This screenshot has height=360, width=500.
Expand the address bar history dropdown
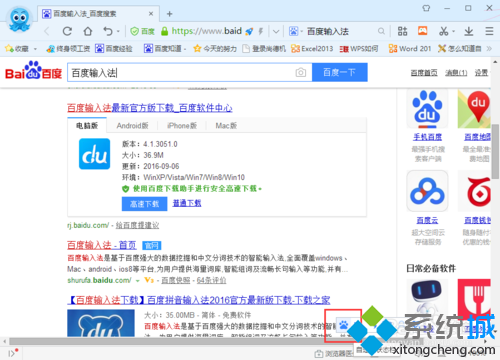(276, 32)
